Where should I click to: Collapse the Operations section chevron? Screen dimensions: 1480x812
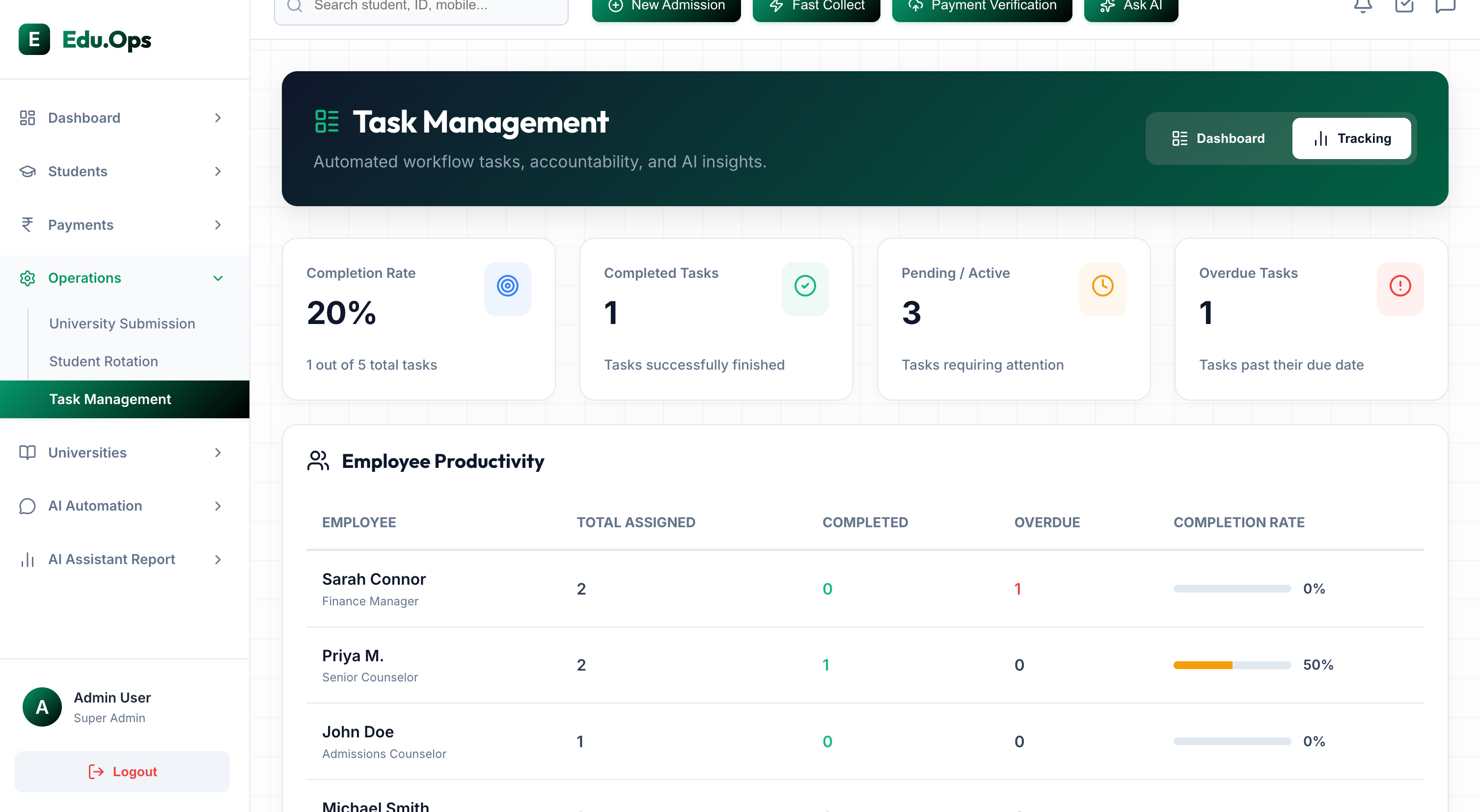218,278
